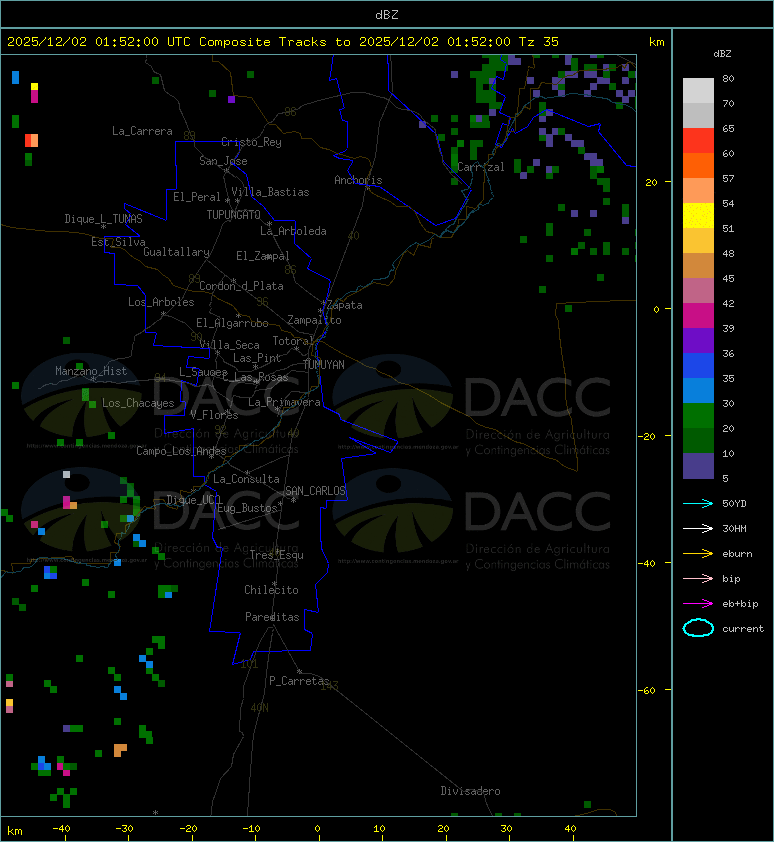The height and width of the screenshot is (842, 774).
Task: Click the pink bip arrow icon
Action: pos(698,578)
